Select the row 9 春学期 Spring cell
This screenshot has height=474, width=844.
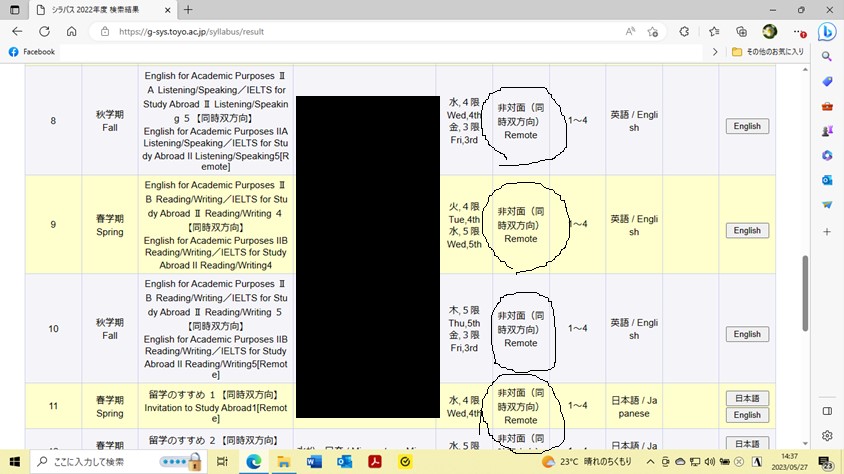point(110,225)
